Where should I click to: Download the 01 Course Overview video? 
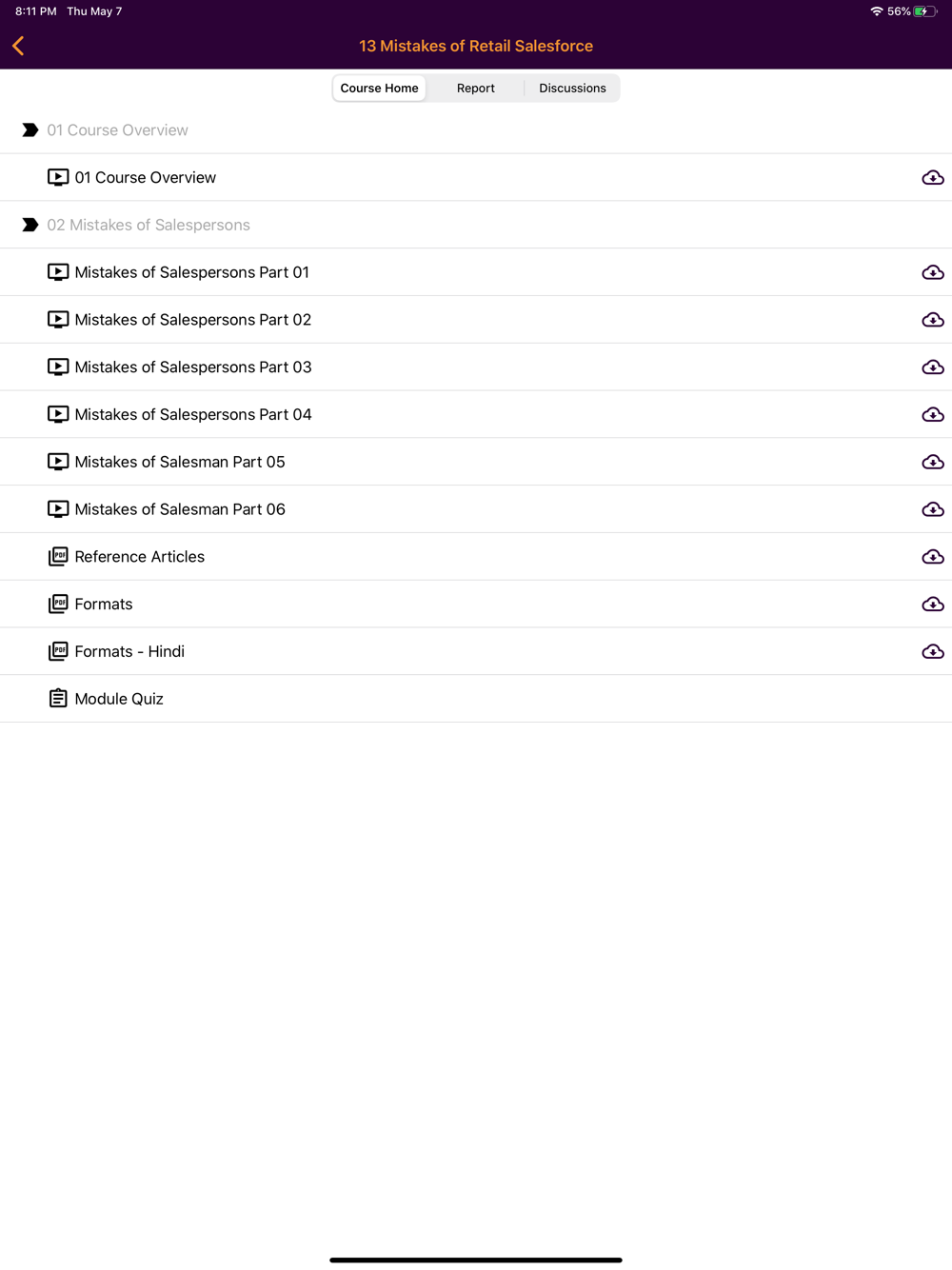point(932,178)
